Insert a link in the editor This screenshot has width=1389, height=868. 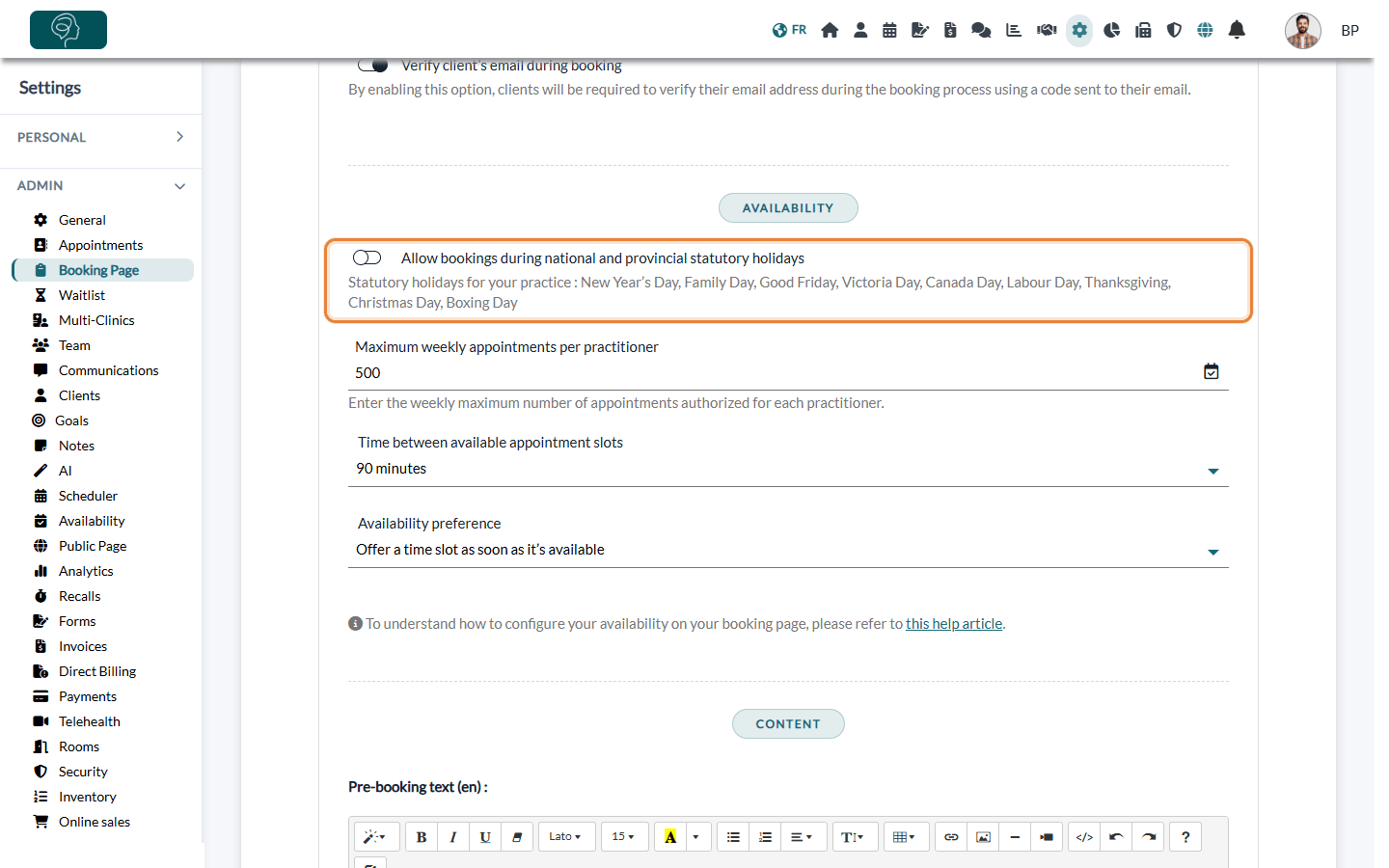pos(951,837)
